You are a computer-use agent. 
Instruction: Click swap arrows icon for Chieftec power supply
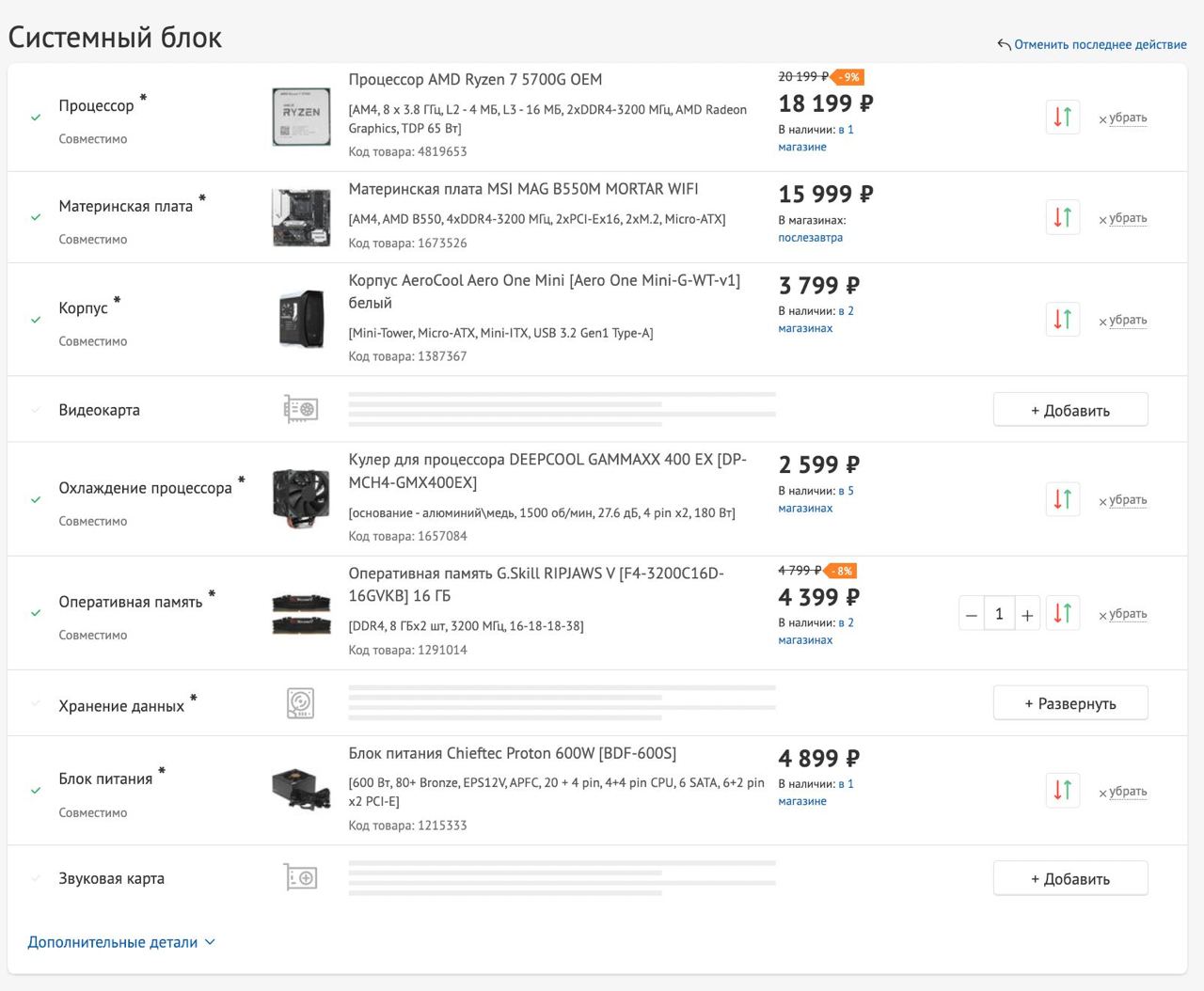(x=1062, y=791)
